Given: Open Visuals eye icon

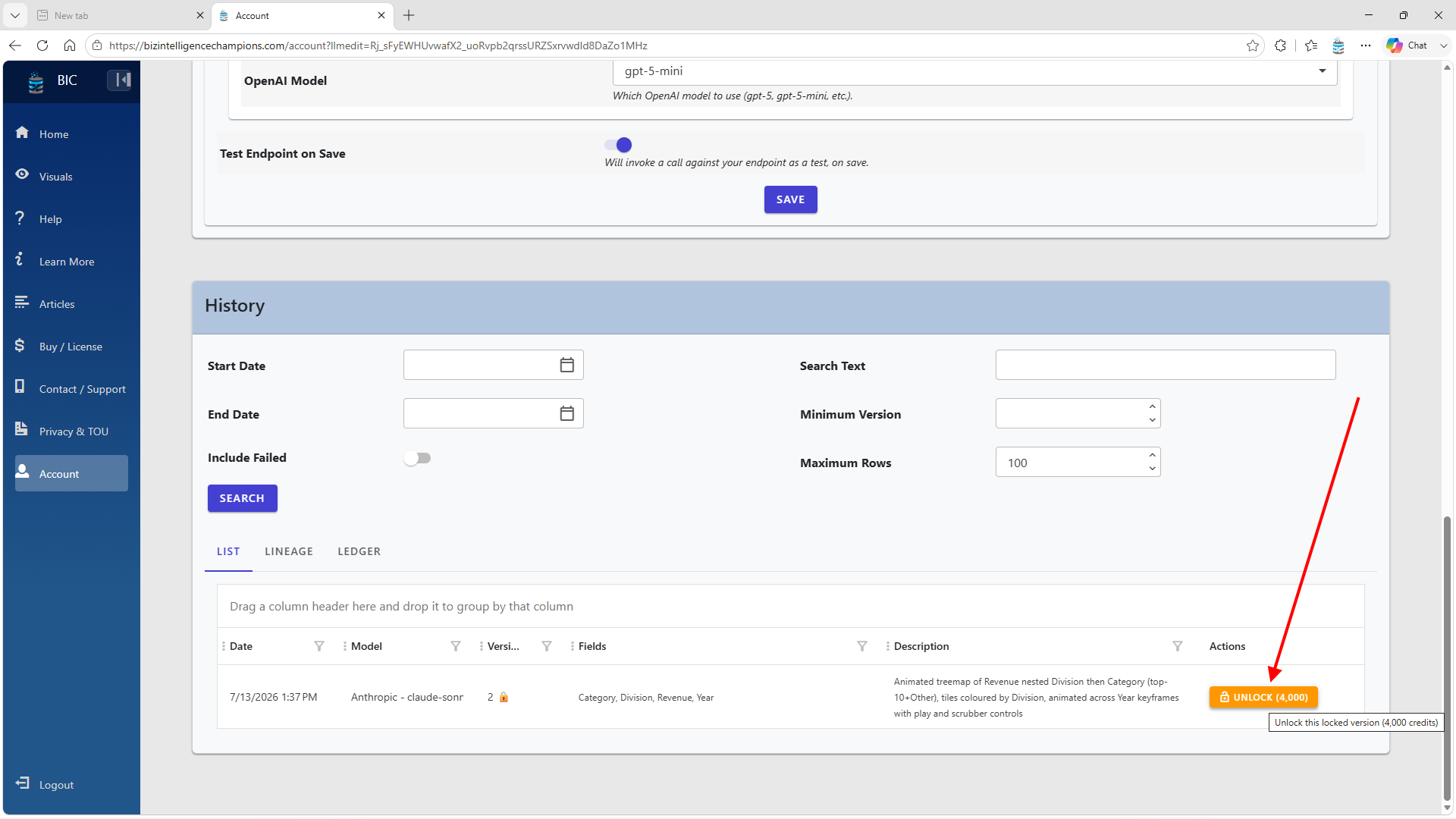Looking at the screenshot, I should tap(22, 174).
